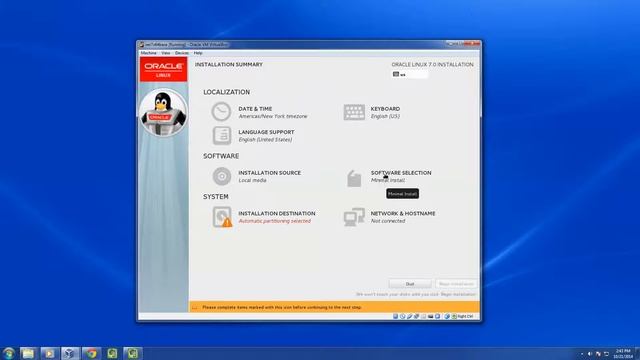This screenshot has width=640, height=360.
Task: Click the second green Camtasia taskbar icon
Action: [133, 353]
